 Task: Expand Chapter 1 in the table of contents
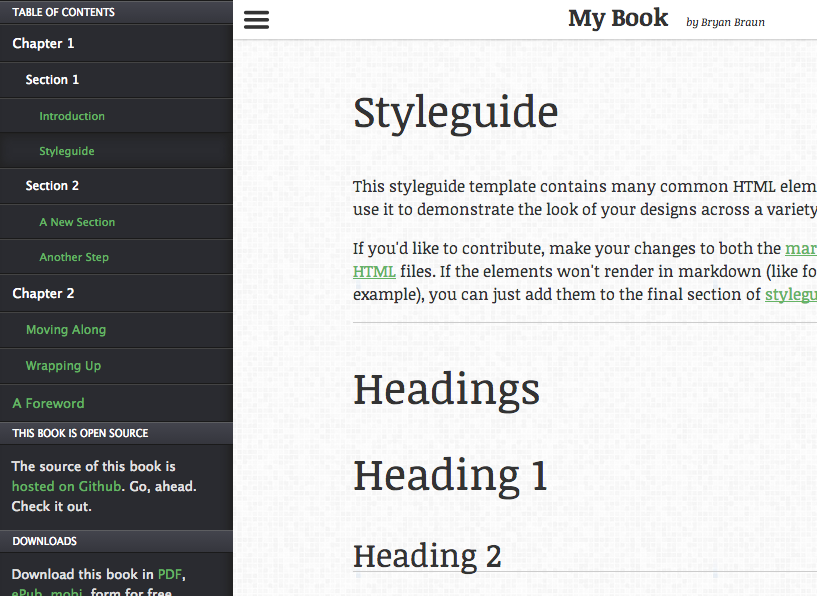[x=43, y=43]
